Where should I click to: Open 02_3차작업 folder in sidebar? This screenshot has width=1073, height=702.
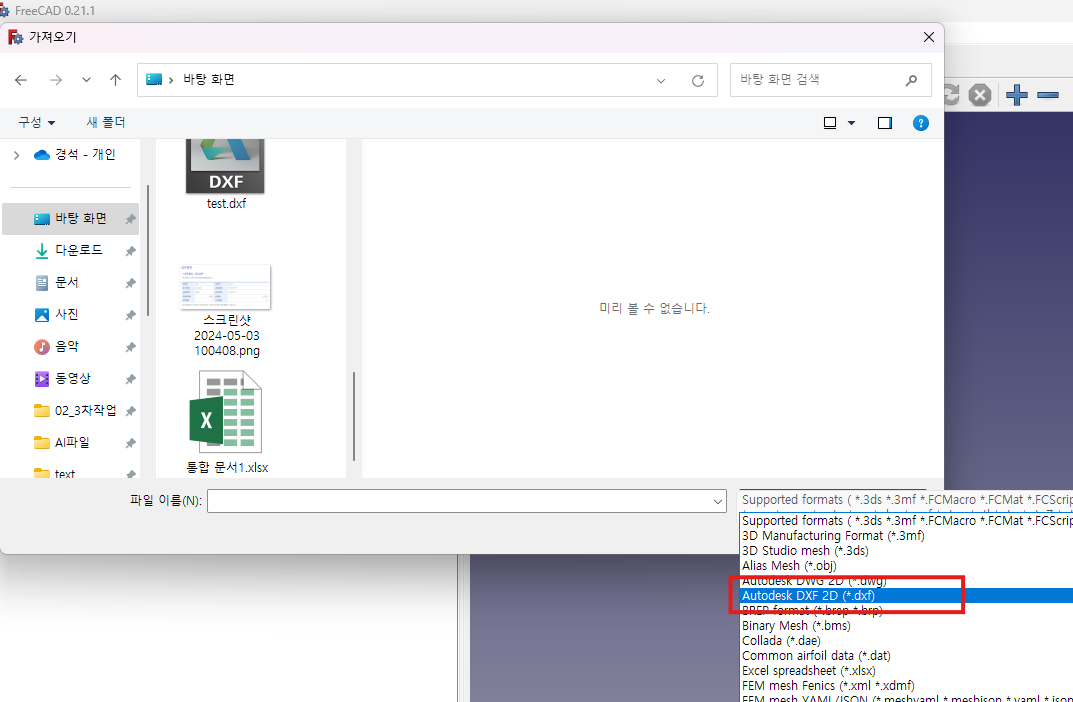[75, 411]
